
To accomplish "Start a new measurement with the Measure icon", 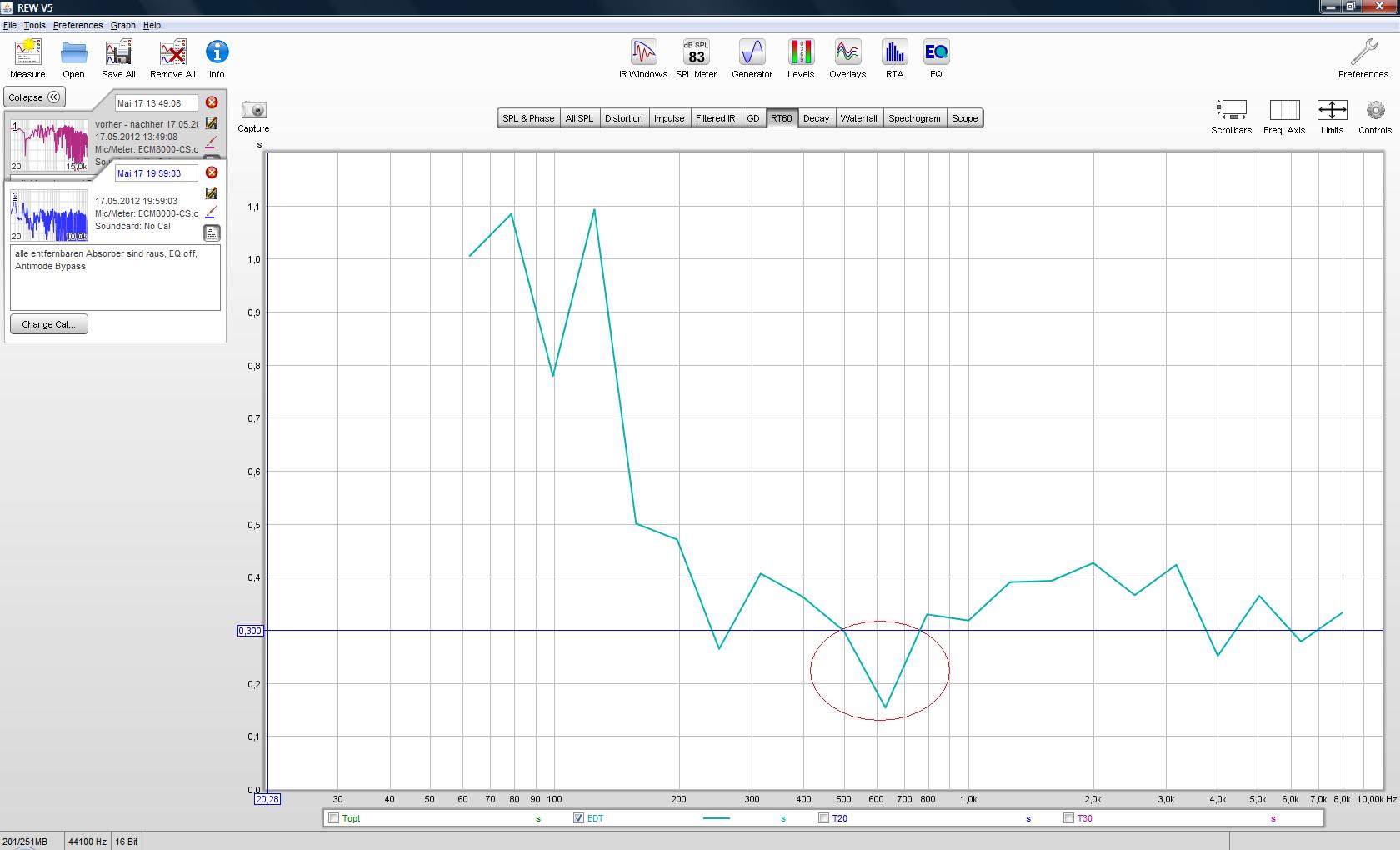I will click(x=27, y=59).
